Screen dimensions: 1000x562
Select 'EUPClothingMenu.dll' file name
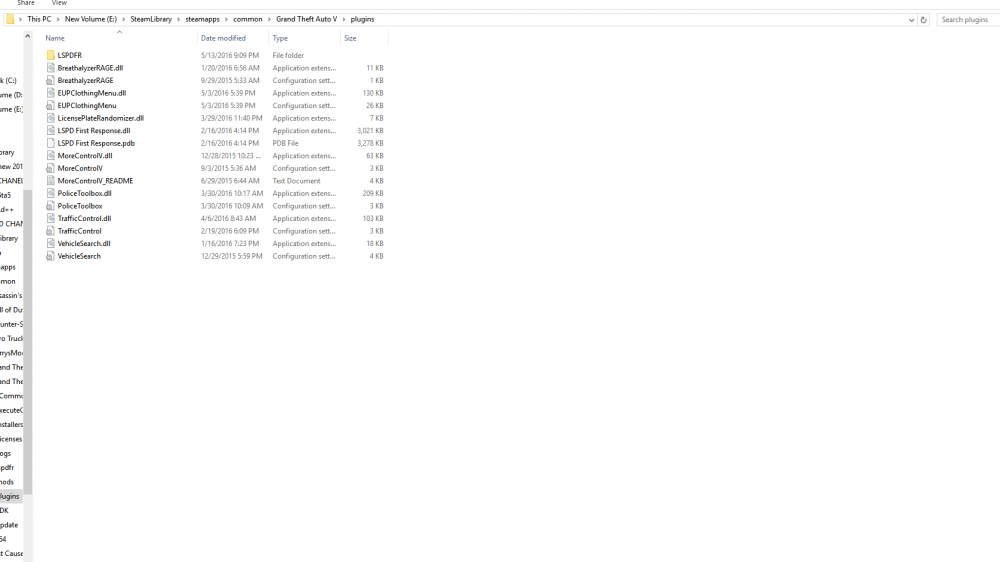(91, 93)
